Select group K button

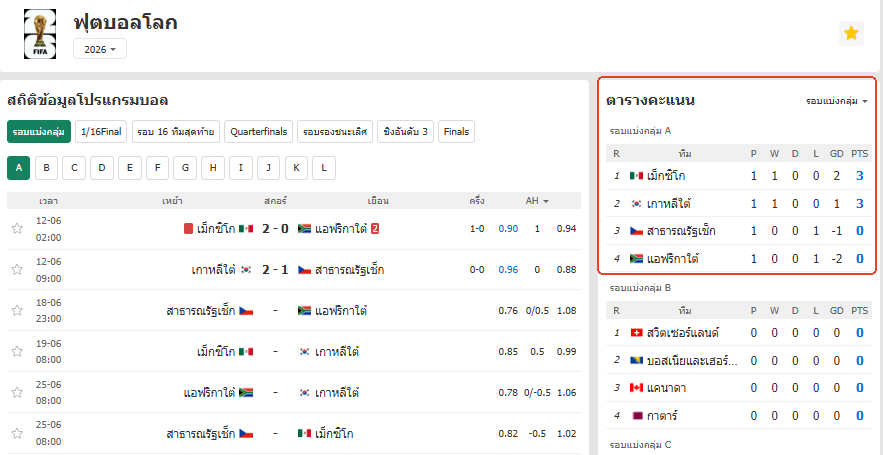[x=296, y=168]
